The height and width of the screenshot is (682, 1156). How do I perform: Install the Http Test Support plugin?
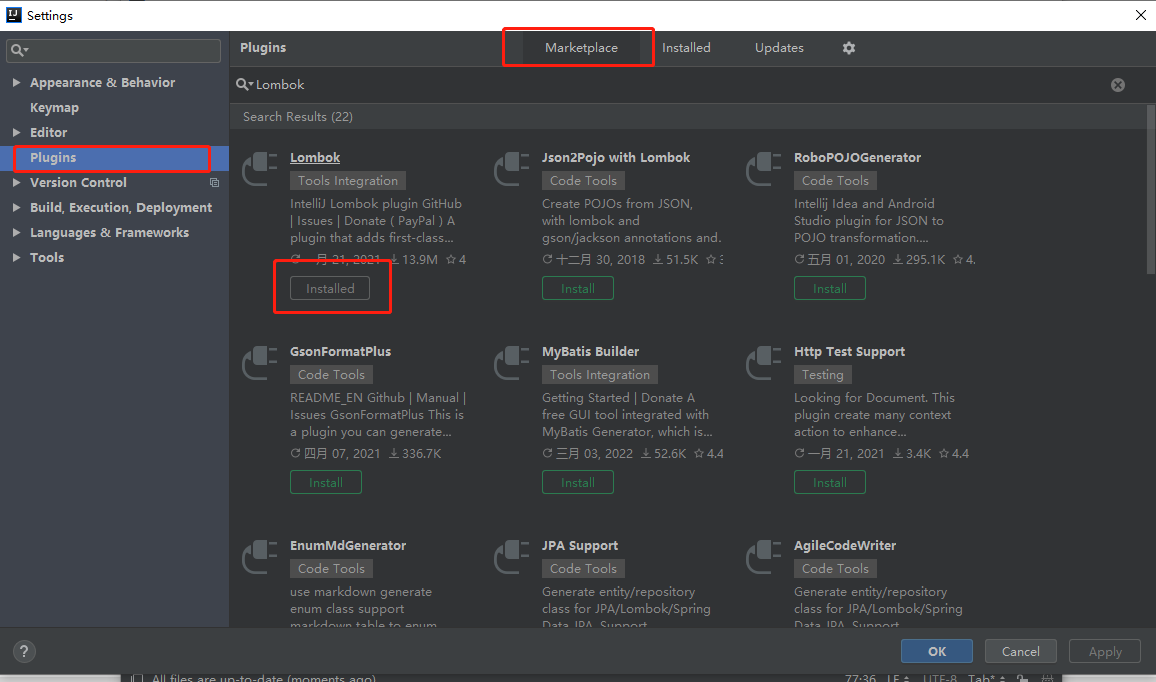click(829, 482)
